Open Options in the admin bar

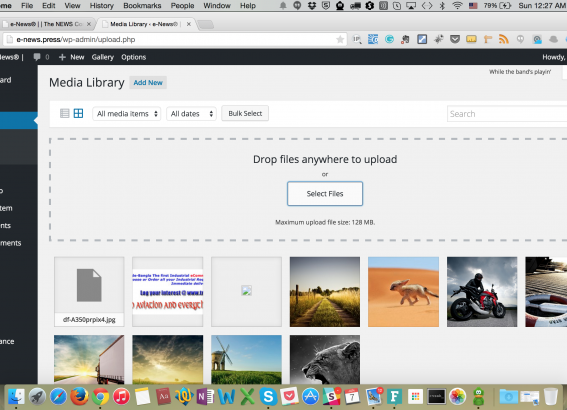click(x=133, y=57)
